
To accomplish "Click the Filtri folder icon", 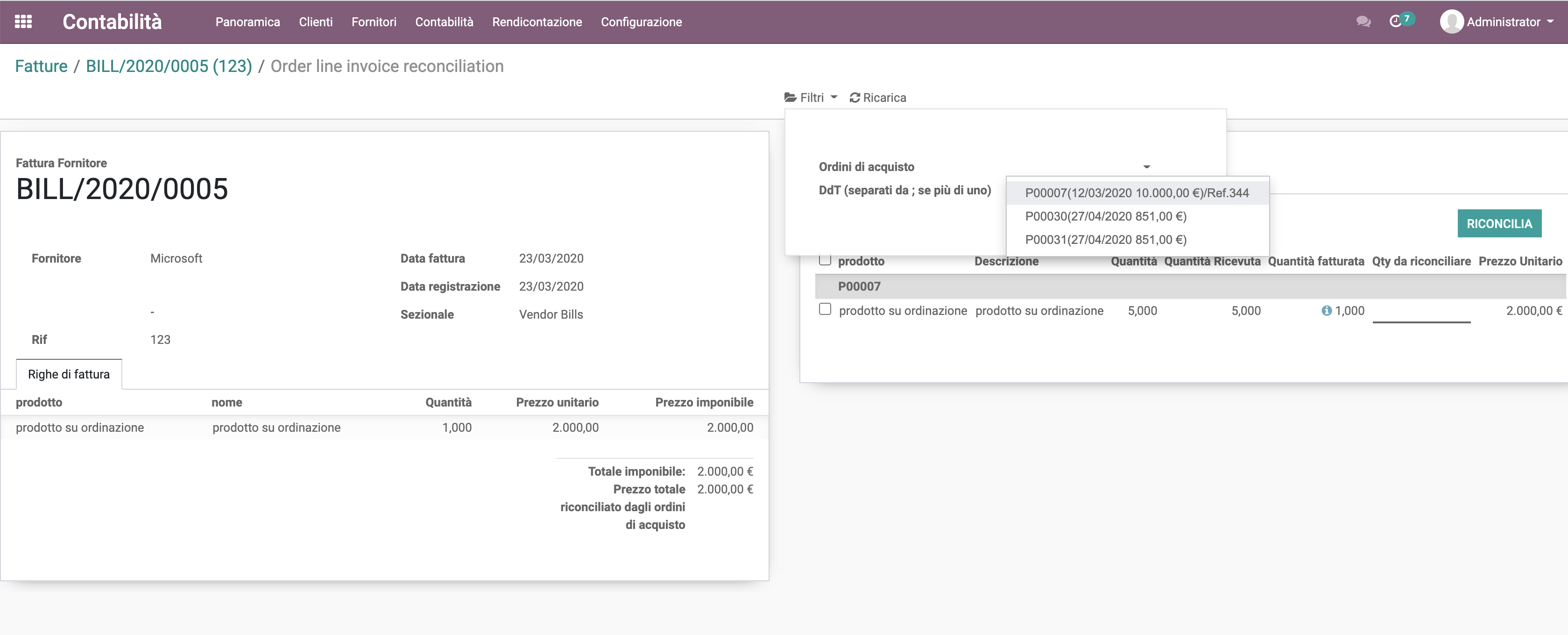I will pos(790,97).
